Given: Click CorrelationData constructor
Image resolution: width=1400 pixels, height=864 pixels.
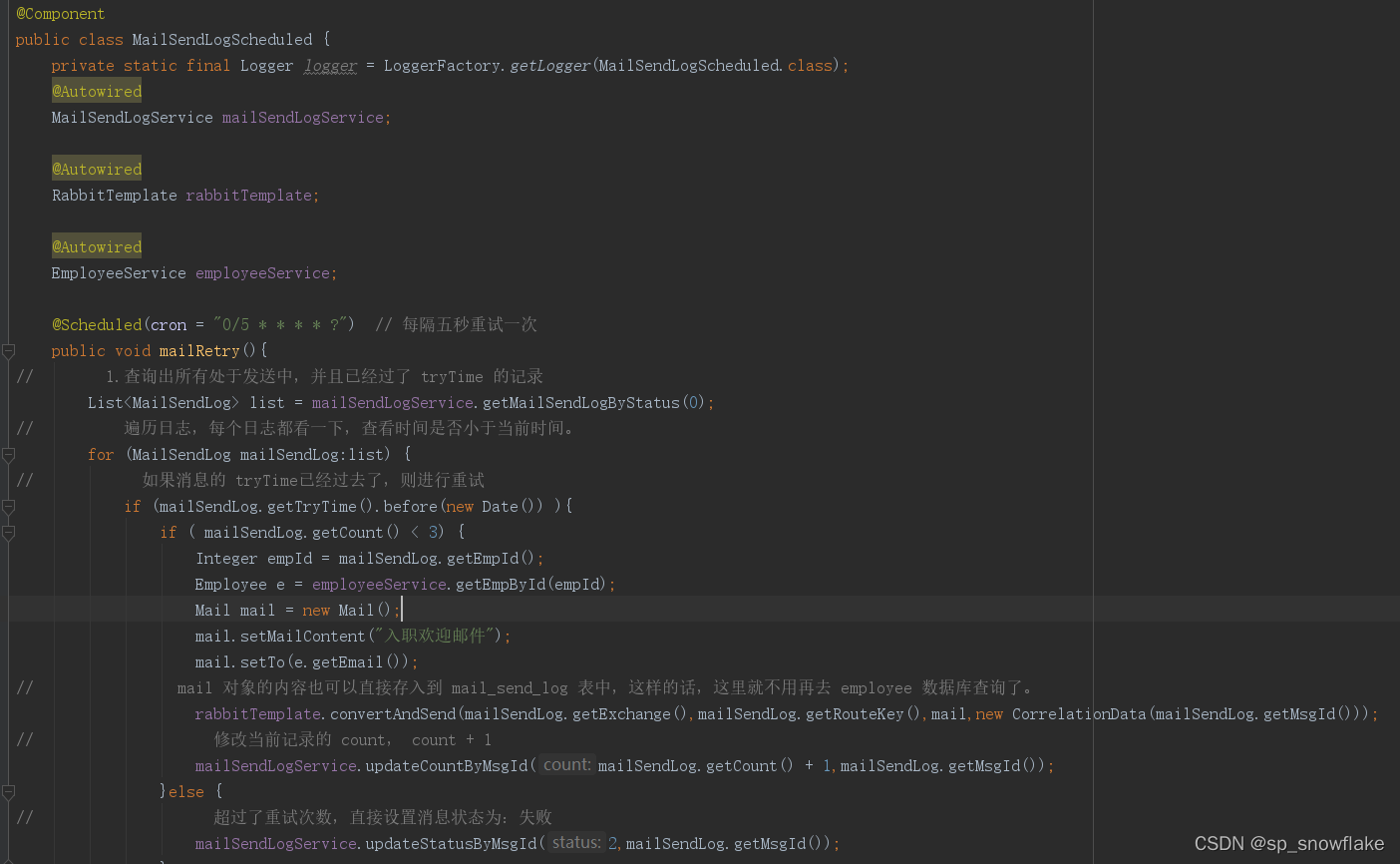Looking at the screenshot, I should pos(1079,714).
